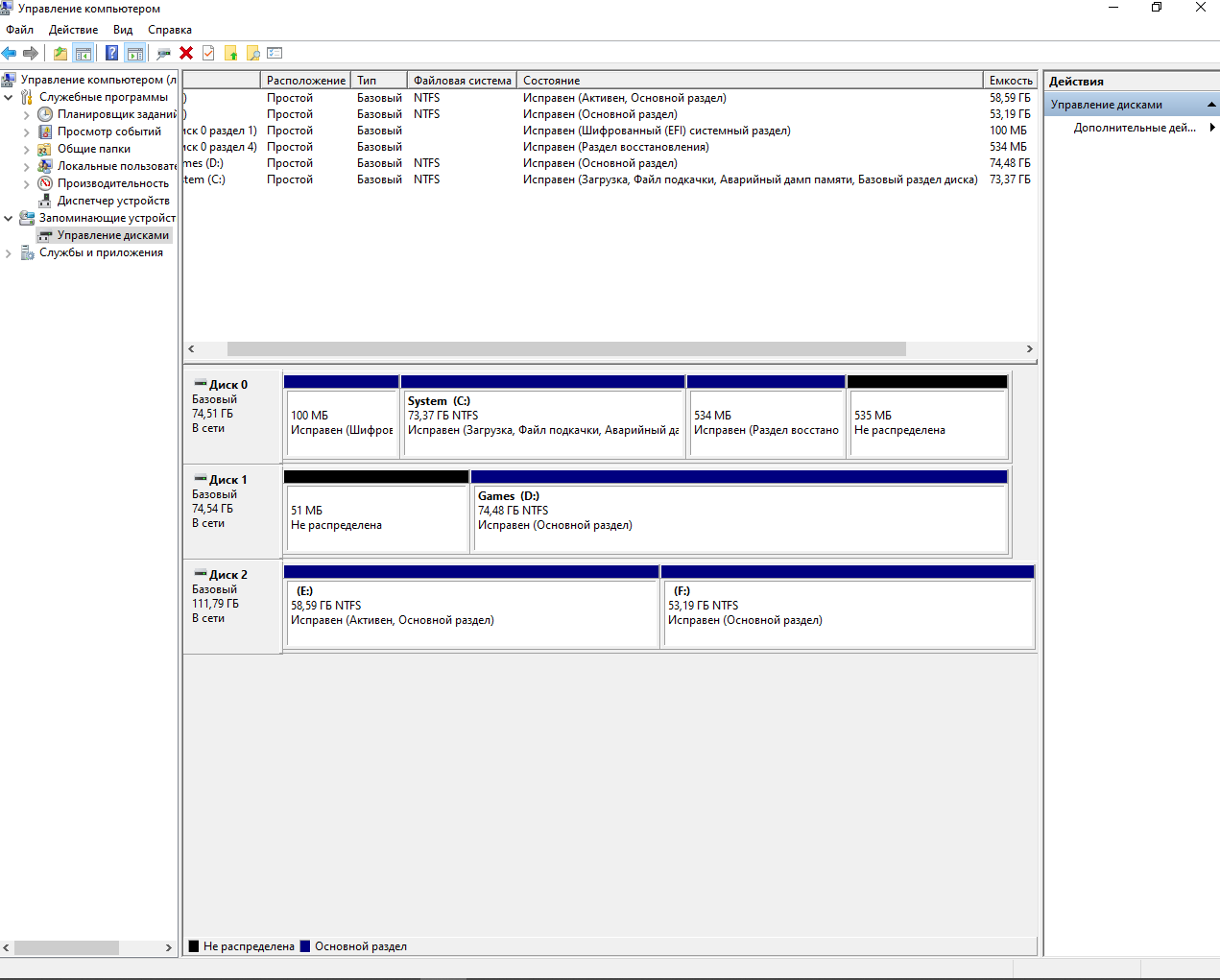Expand the Локальные пользователи node

click(x=27, y=166)
